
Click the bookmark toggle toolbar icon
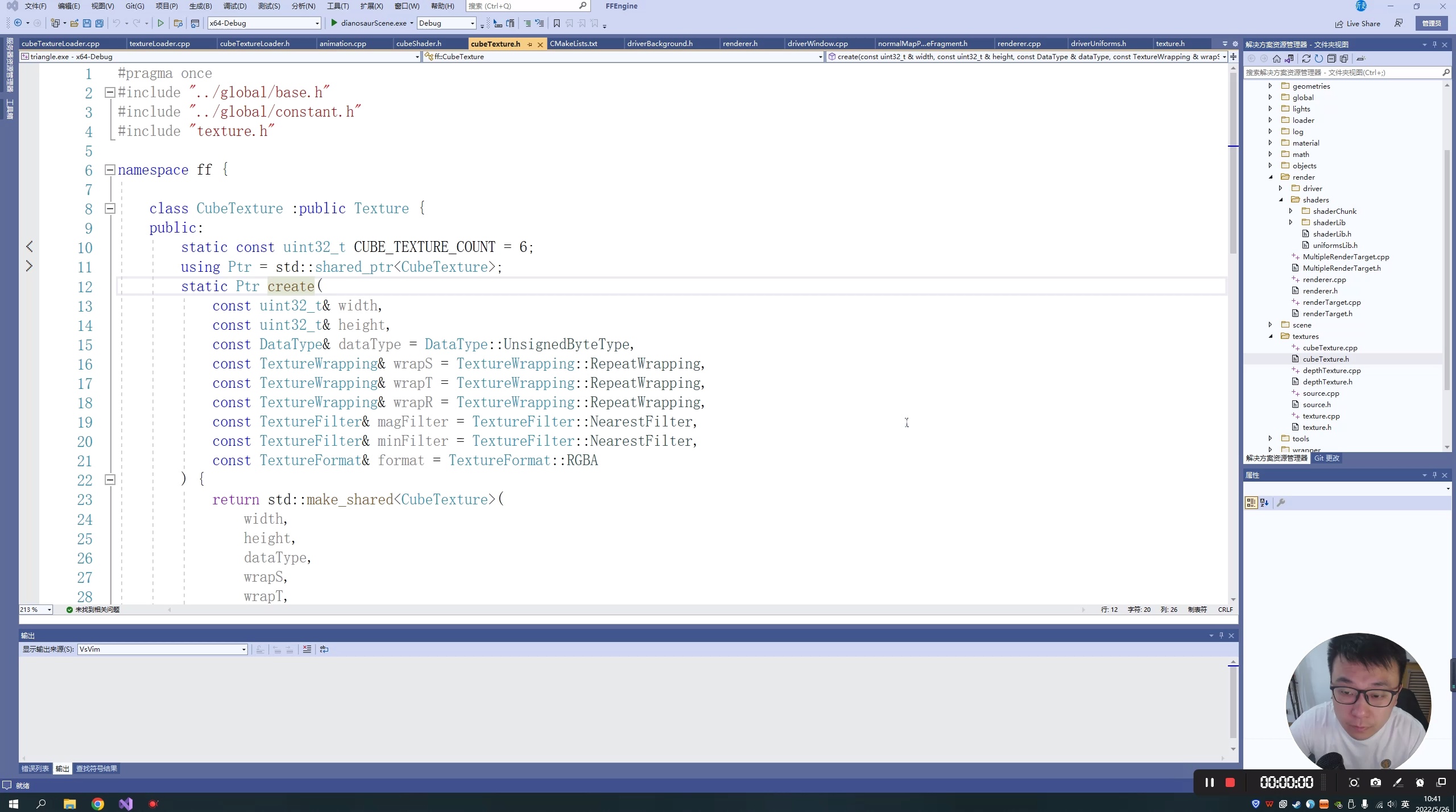(x=557, y=23)
